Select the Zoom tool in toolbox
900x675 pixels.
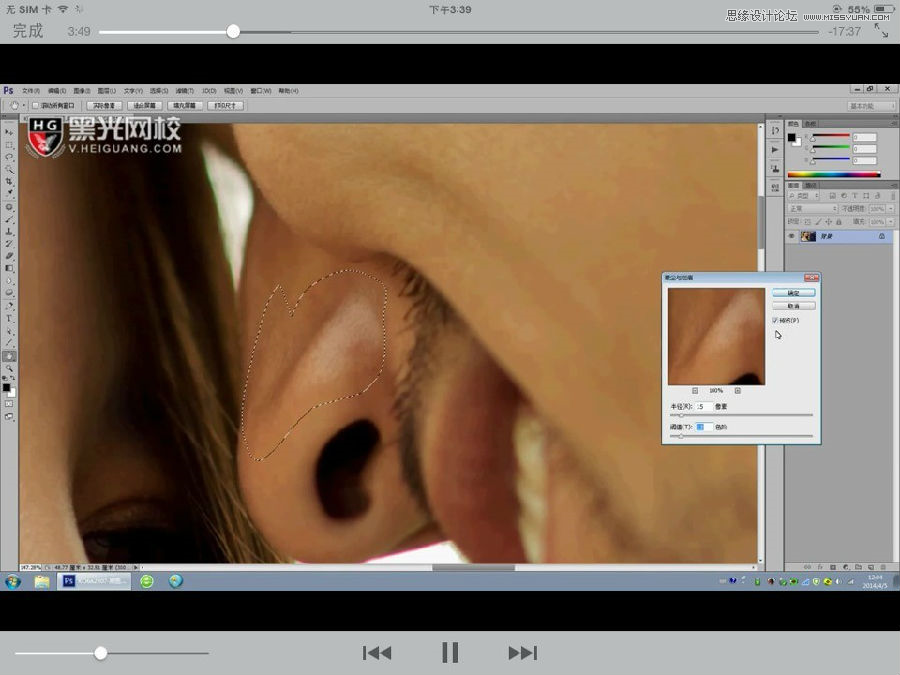9,368
